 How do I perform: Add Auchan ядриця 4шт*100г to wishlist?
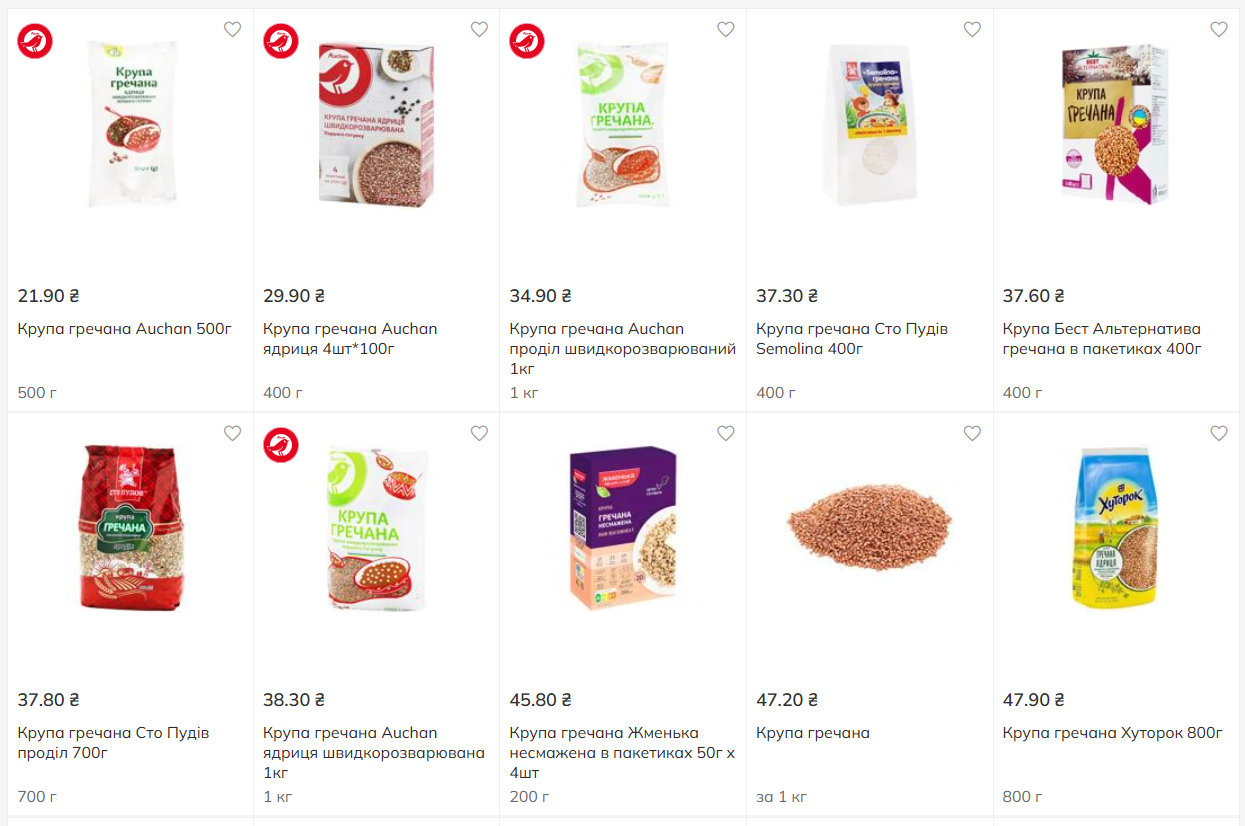tap(479, 30)
